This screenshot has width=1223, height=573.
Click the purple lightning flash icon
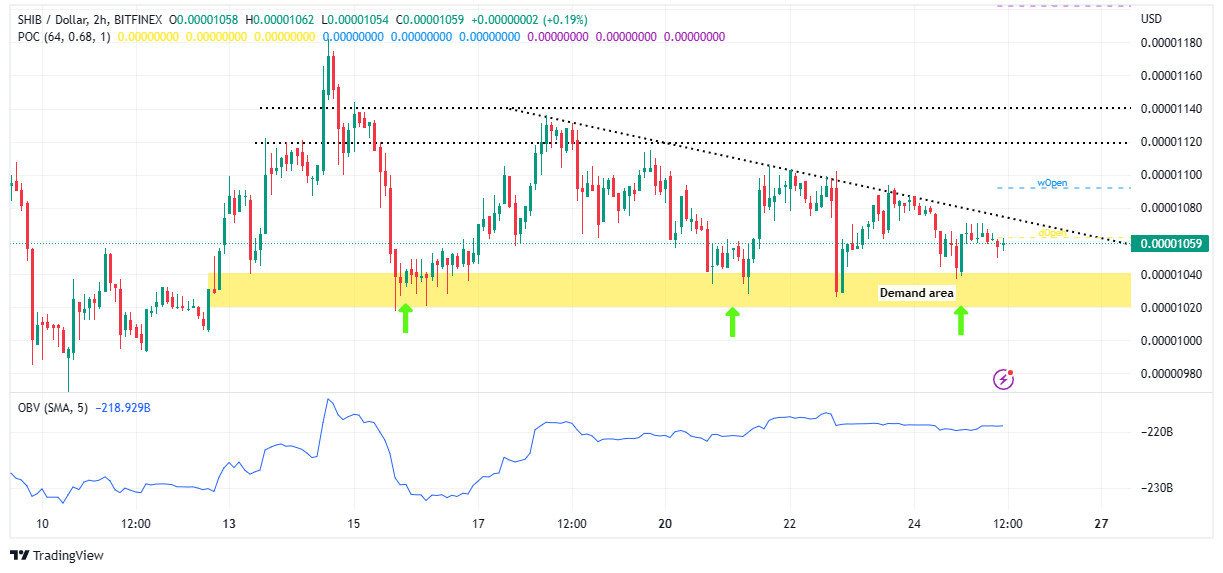click(x=1004, y=379)
